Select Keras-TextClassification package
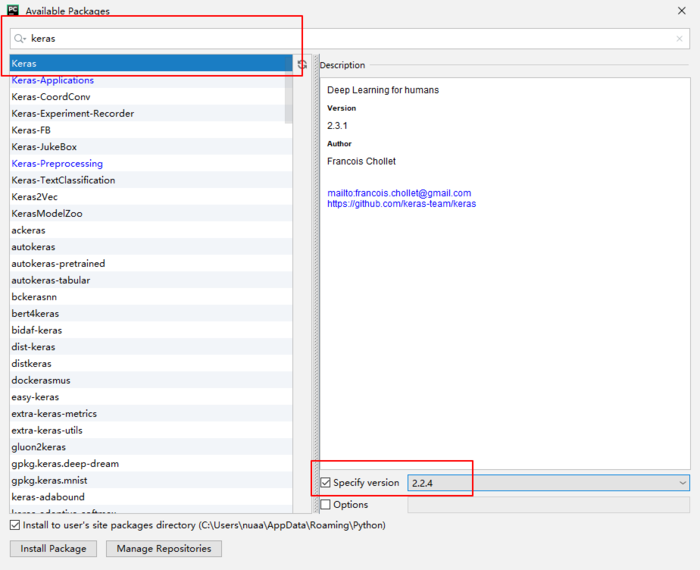700x570 pixels. click(x=151, y=180)
